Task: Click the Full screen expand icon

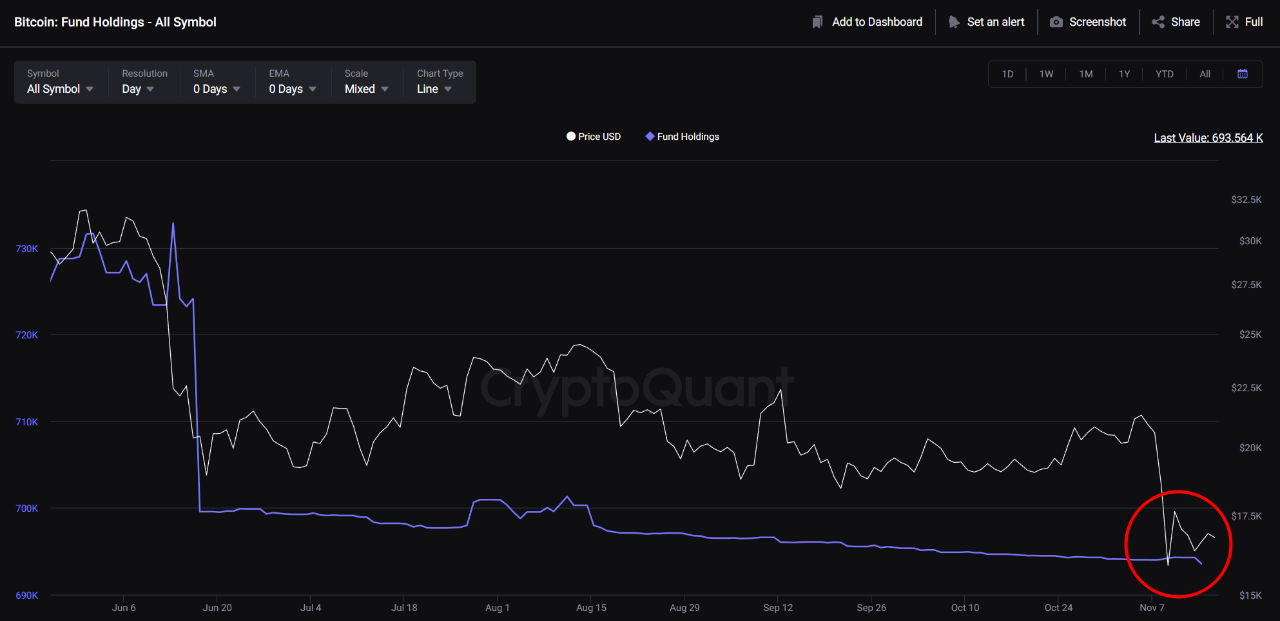Action: coord(1232,22)
